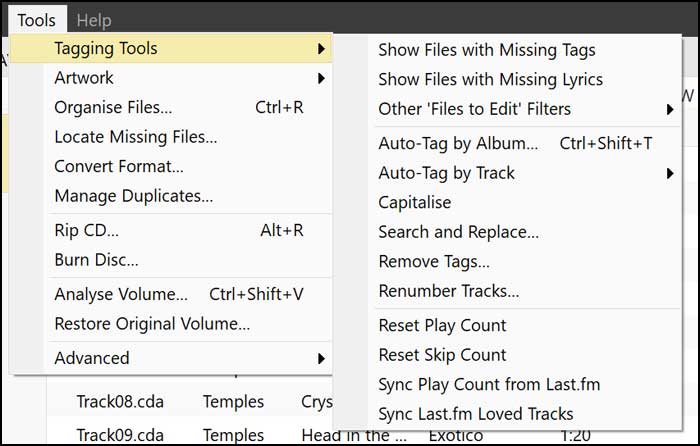Expand the Advanced submenu
This screenshot has height=446, width=700.
tap(92, 357)
